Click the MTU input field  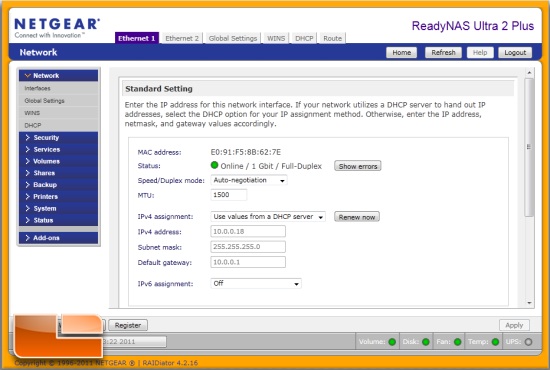pyautogui.click(x=229, y=195)
